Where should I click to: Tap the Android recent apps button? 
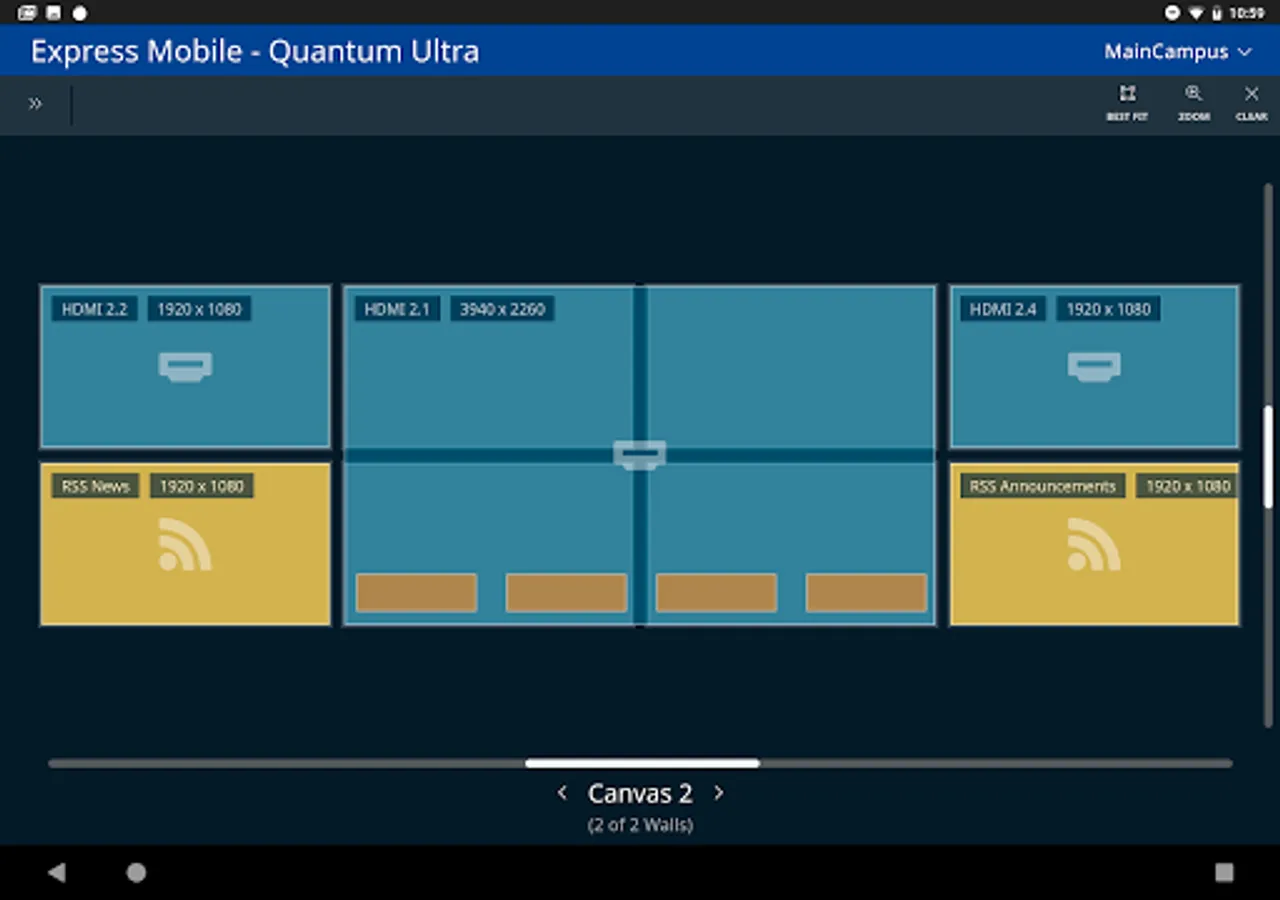tap(1224, 872)
